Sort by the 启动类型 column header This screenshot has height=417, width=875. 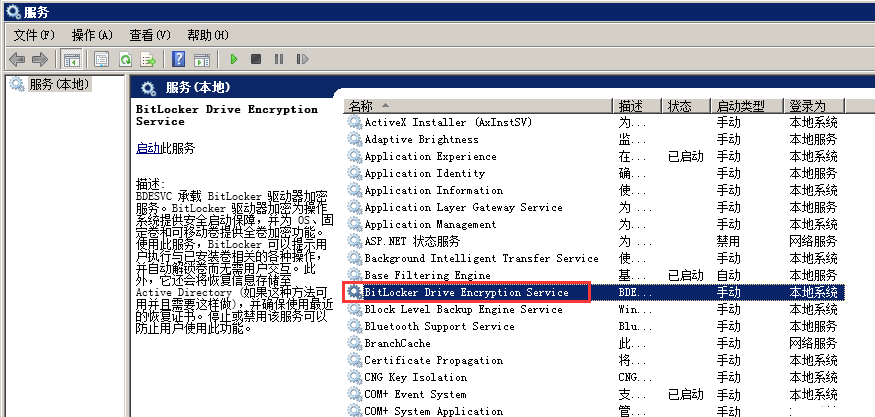747,106
